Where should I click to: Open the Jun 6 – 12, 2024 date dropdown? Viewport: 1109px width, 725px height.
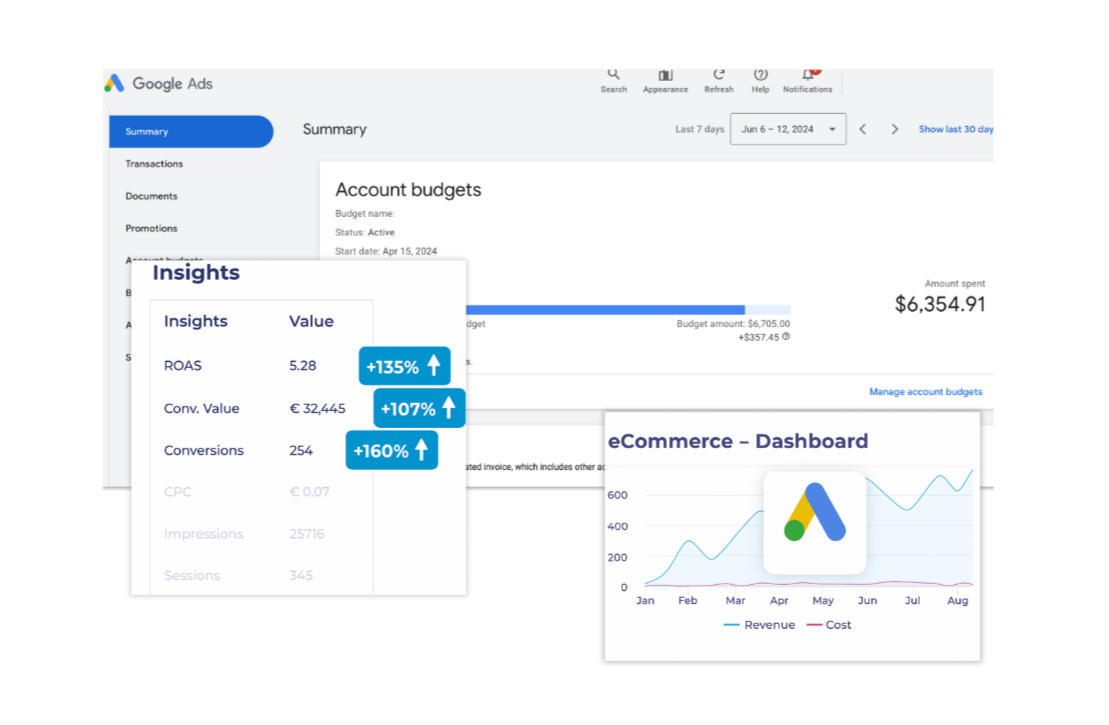click(788, 128)
